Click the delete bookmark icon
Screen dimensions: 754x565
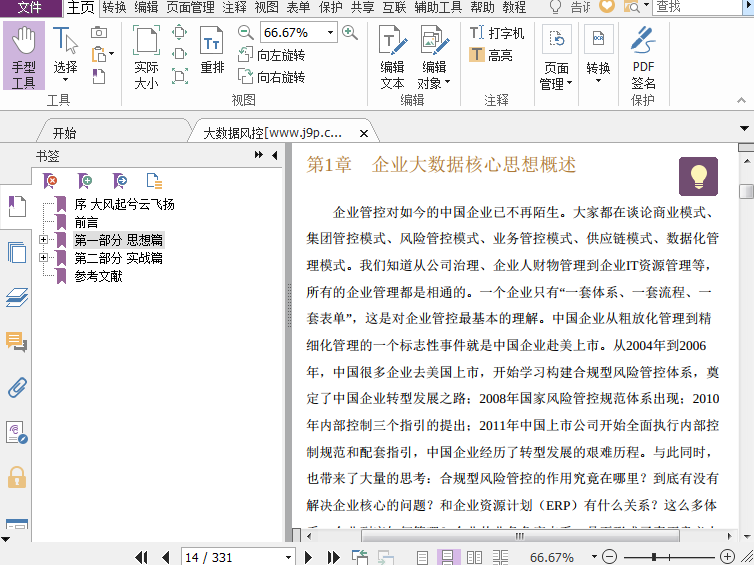(x=50, y=181)
